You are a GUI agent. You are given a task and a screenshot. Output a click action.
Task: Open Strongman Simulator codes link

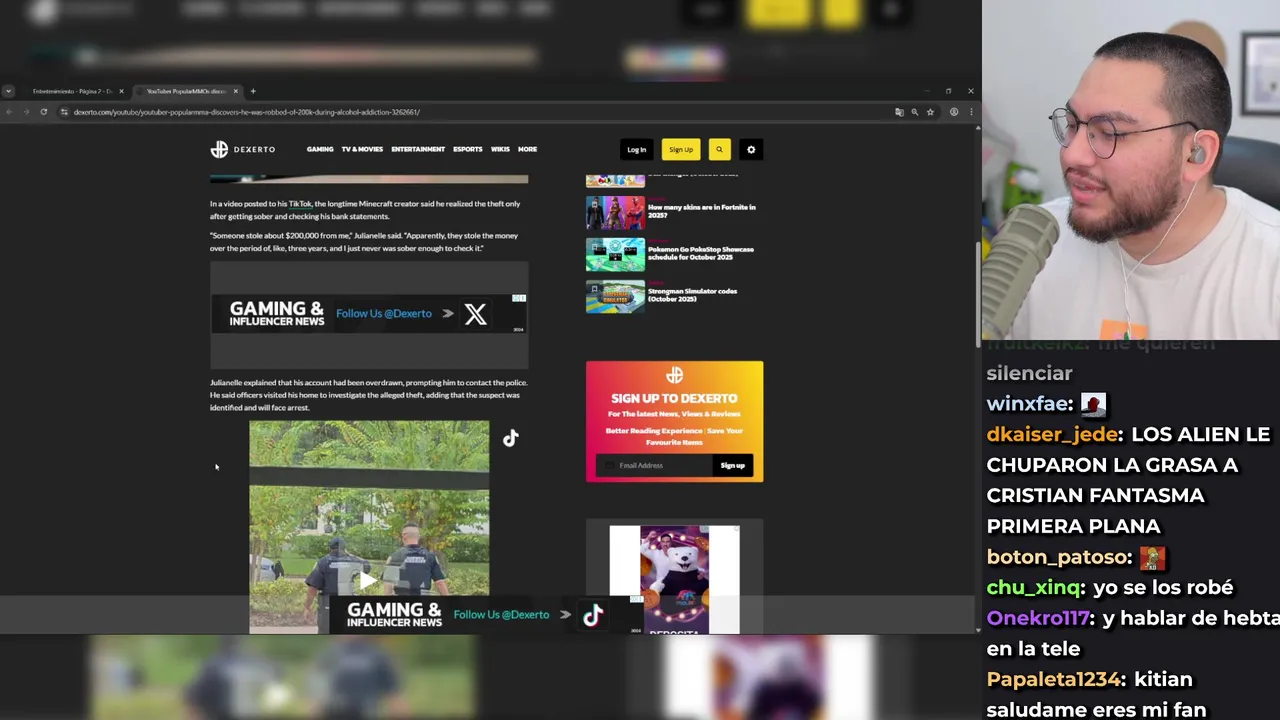click(692, 295)
